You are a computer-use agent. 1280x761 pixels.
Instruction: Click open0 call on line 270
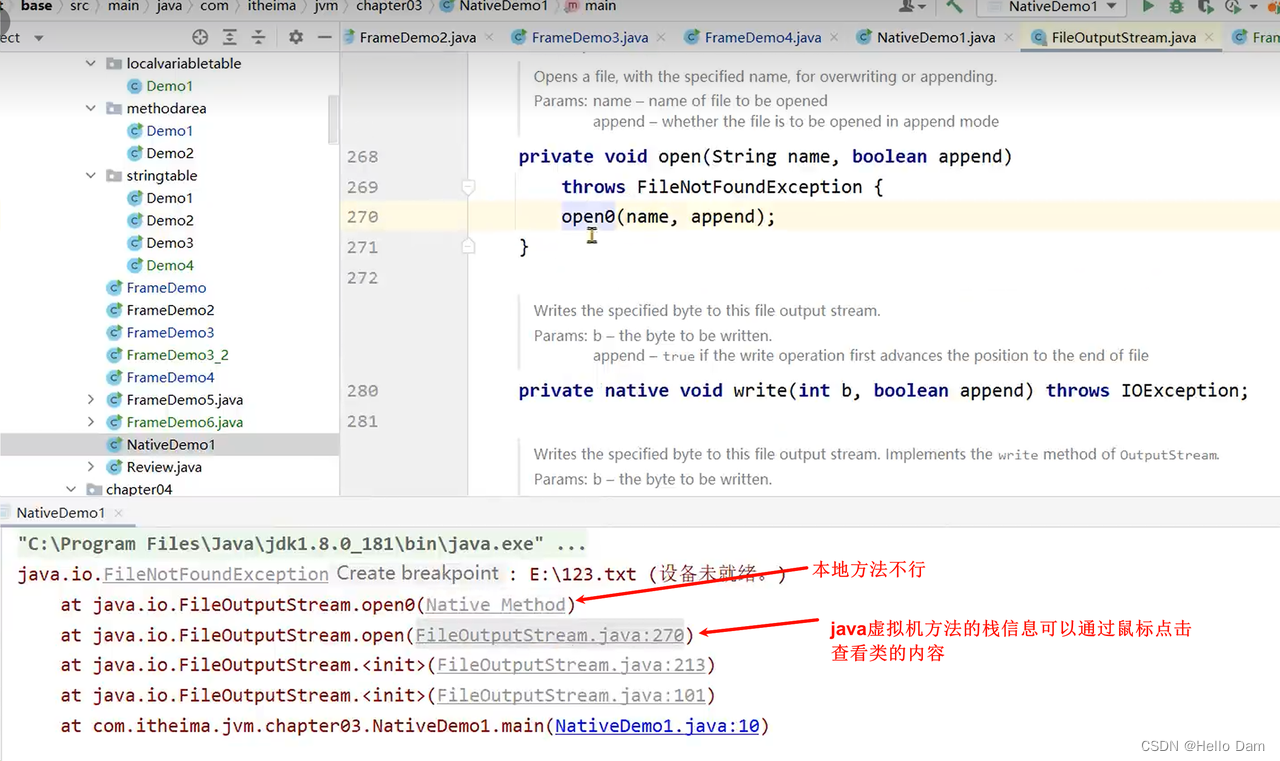(588, 217)
